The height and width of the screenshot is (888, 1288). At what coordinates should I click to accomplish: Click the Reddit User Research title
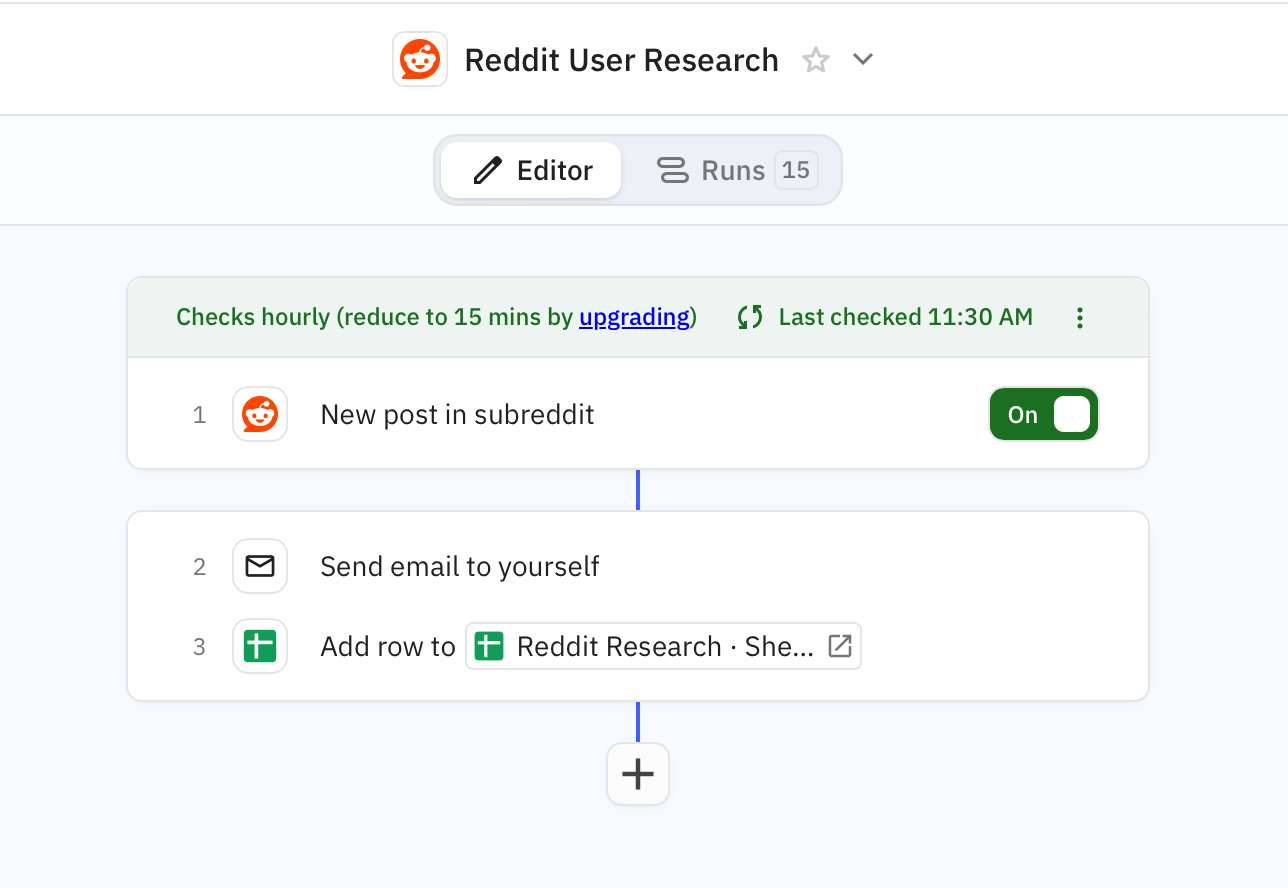621,60
